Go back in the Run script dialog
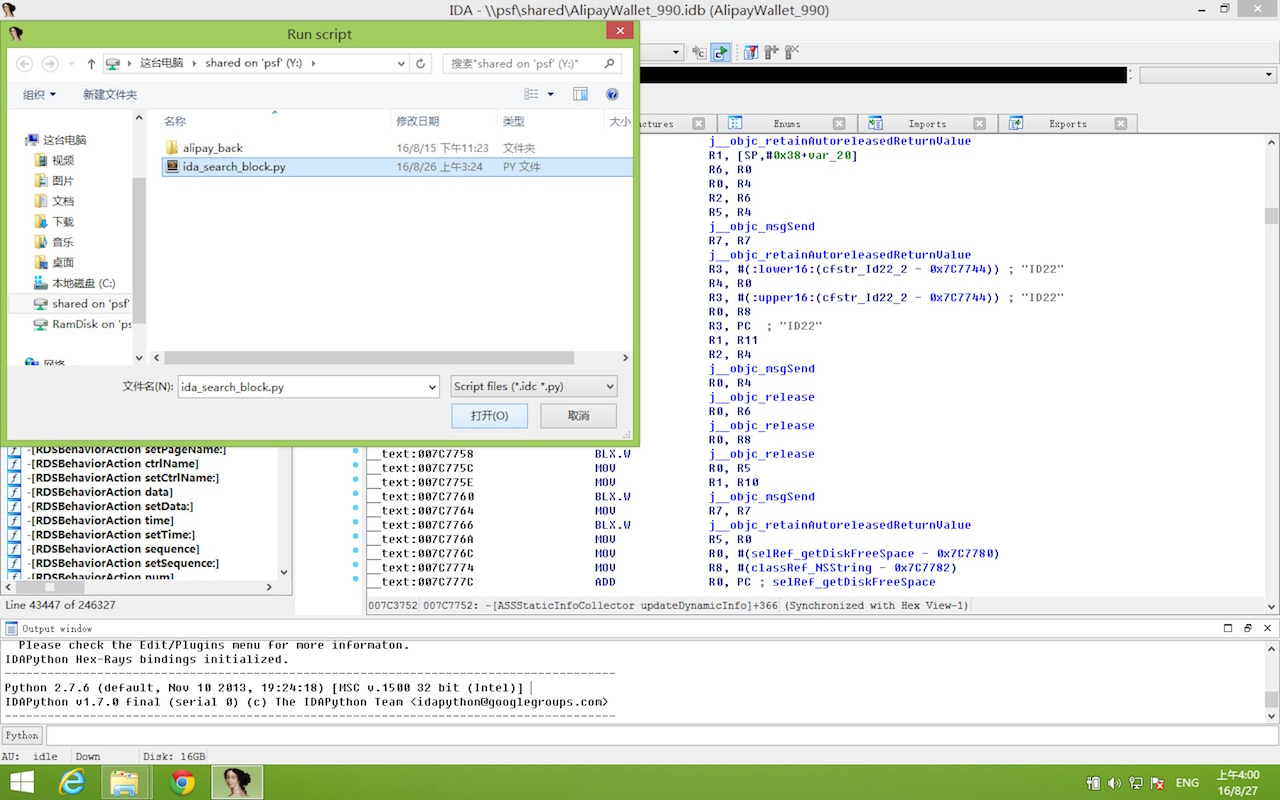This screenshot has width=1280, height=800. tap(24, 63)
